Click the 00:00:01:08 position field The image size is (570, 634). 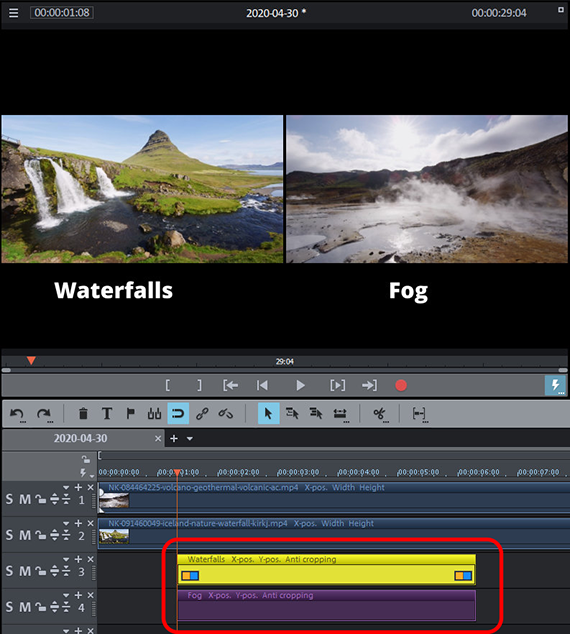62,13
